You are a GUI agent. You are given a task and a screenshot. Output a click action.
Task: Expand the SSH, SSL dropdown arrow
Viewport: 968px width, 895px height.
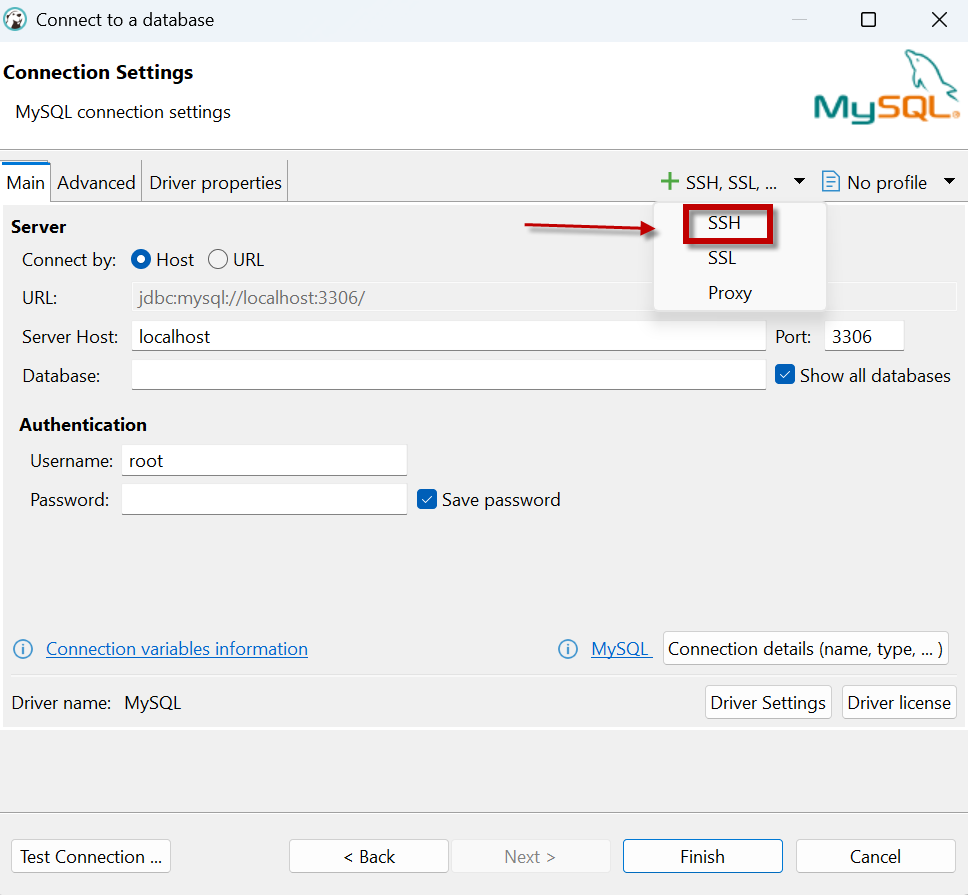pos(799,182)
